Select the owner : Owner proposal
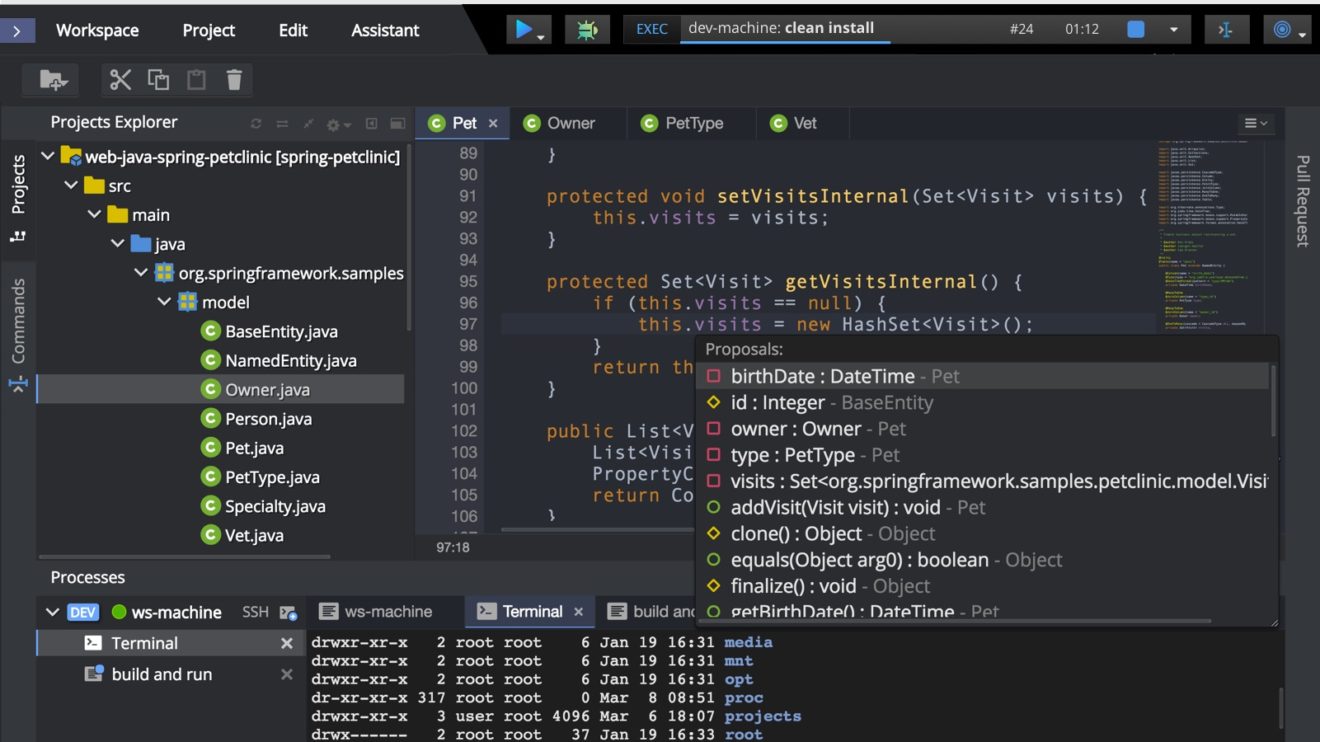This screenshot has width=1320, height=742. pos(795,429)
